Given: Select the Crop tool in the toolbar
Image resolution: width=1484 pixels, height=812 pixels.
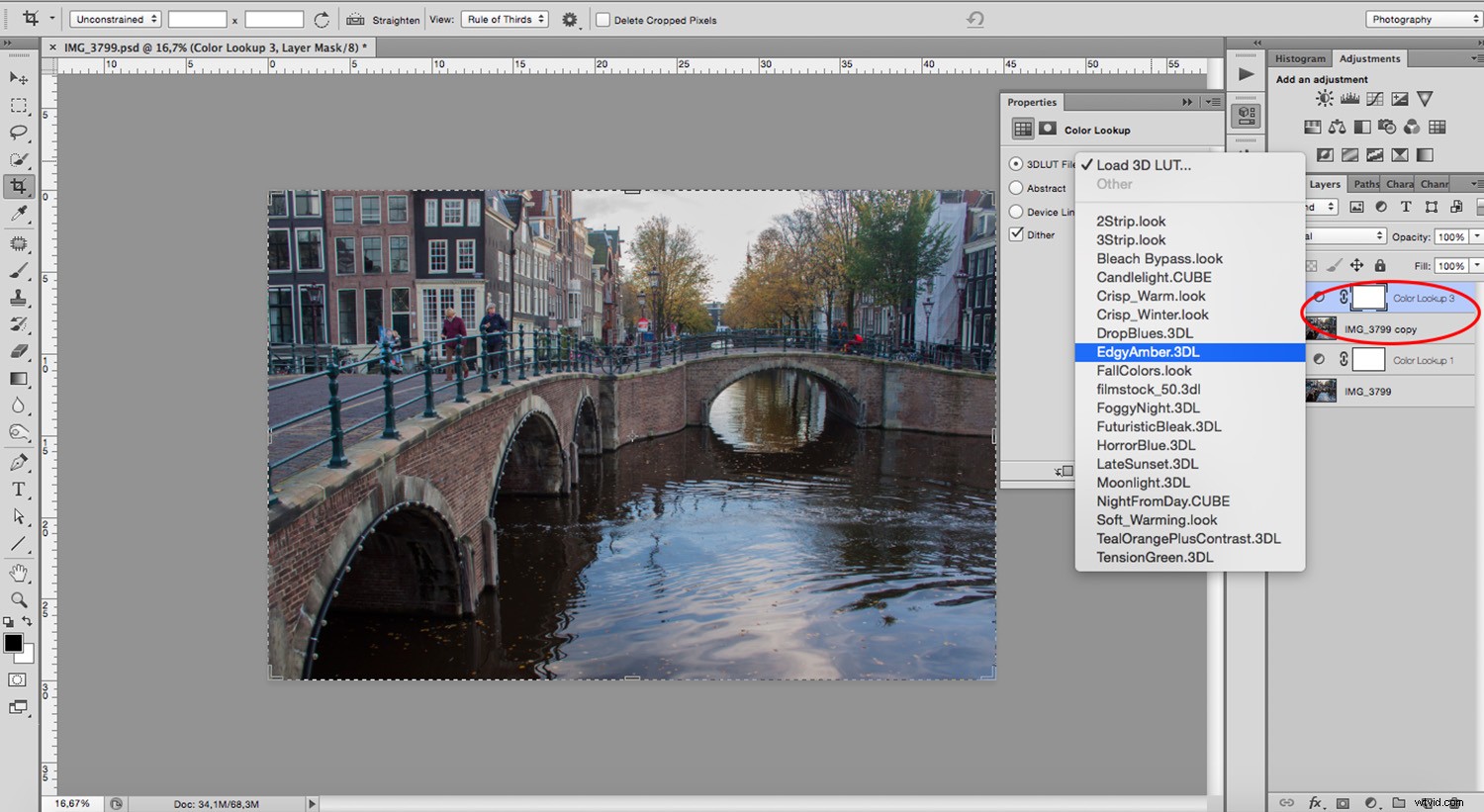Looking at the screenshot, I should 16,186.
